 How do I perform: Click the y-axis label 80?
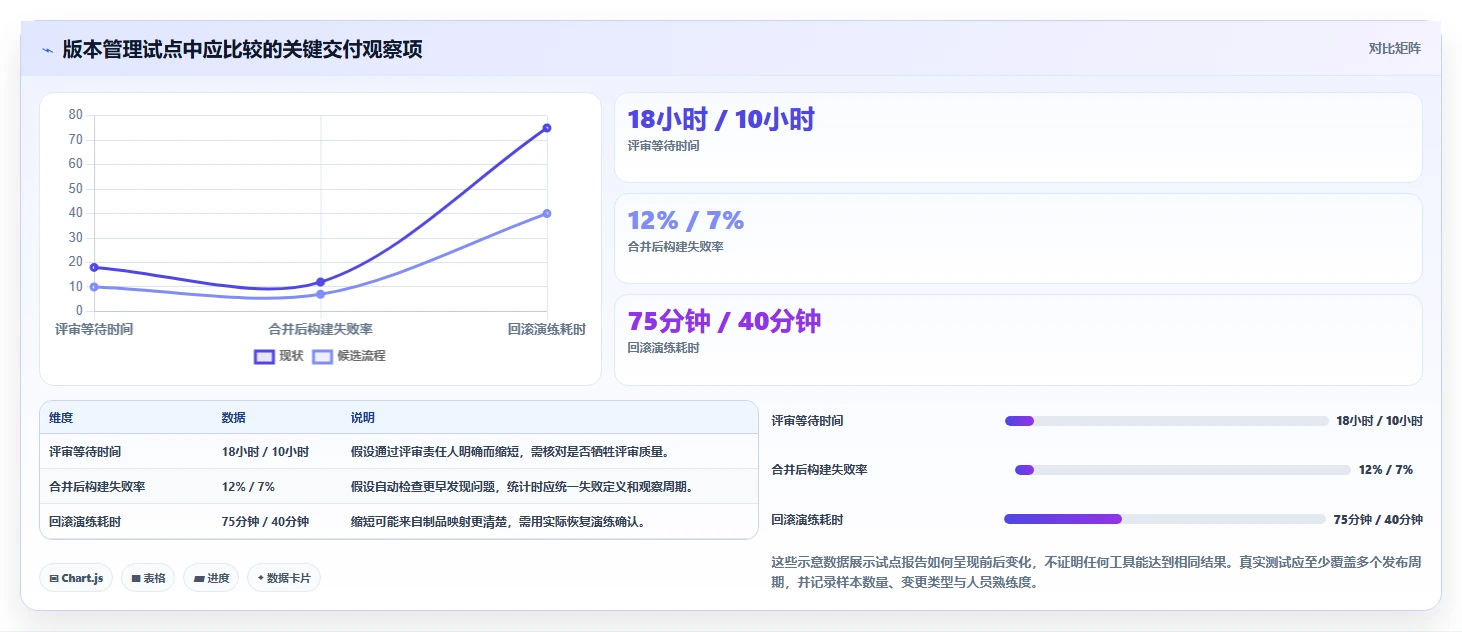(x=76, y=115)
